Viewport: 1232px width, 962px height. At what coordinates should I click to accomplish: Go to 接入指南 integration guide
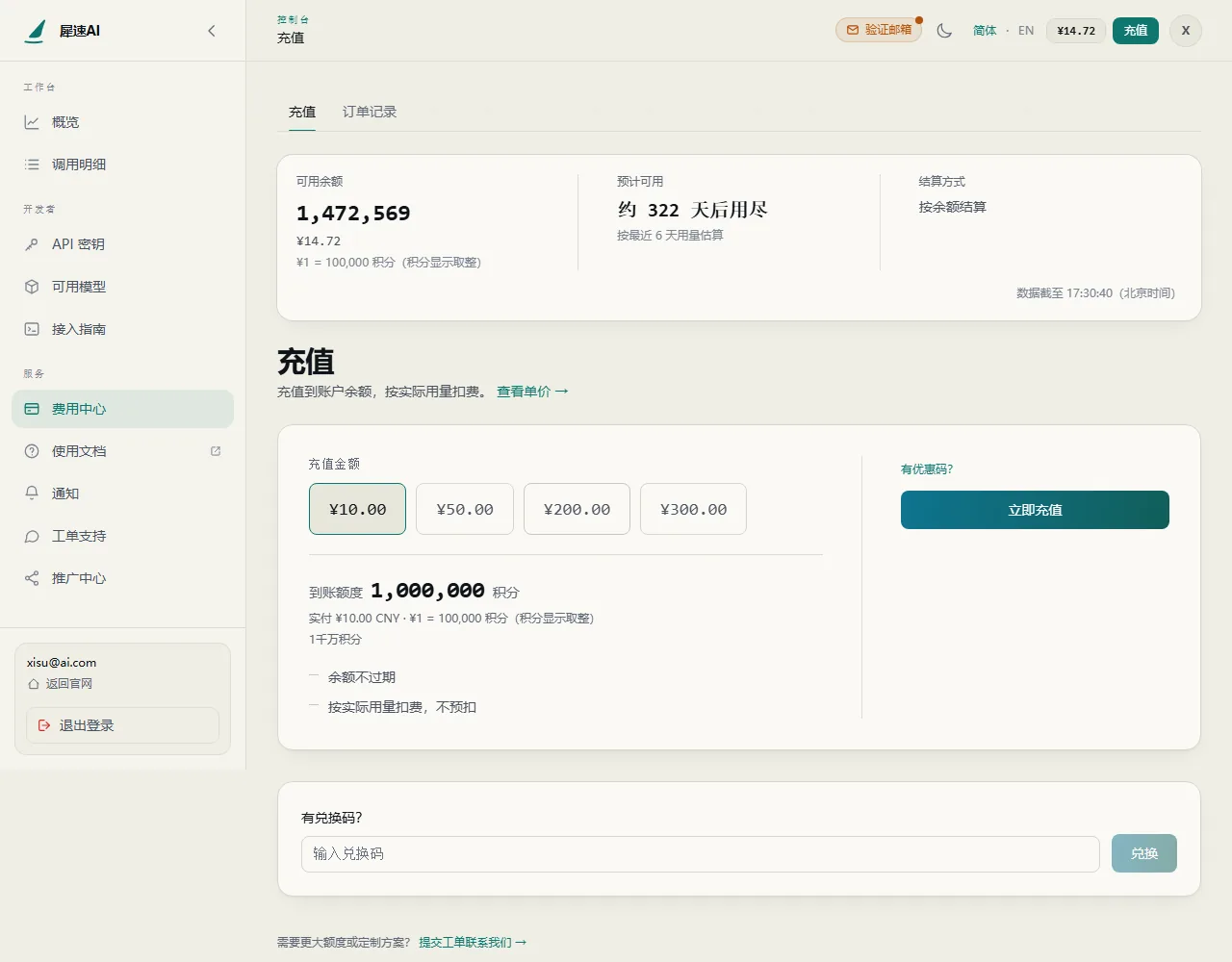click(x=122, y=329)
